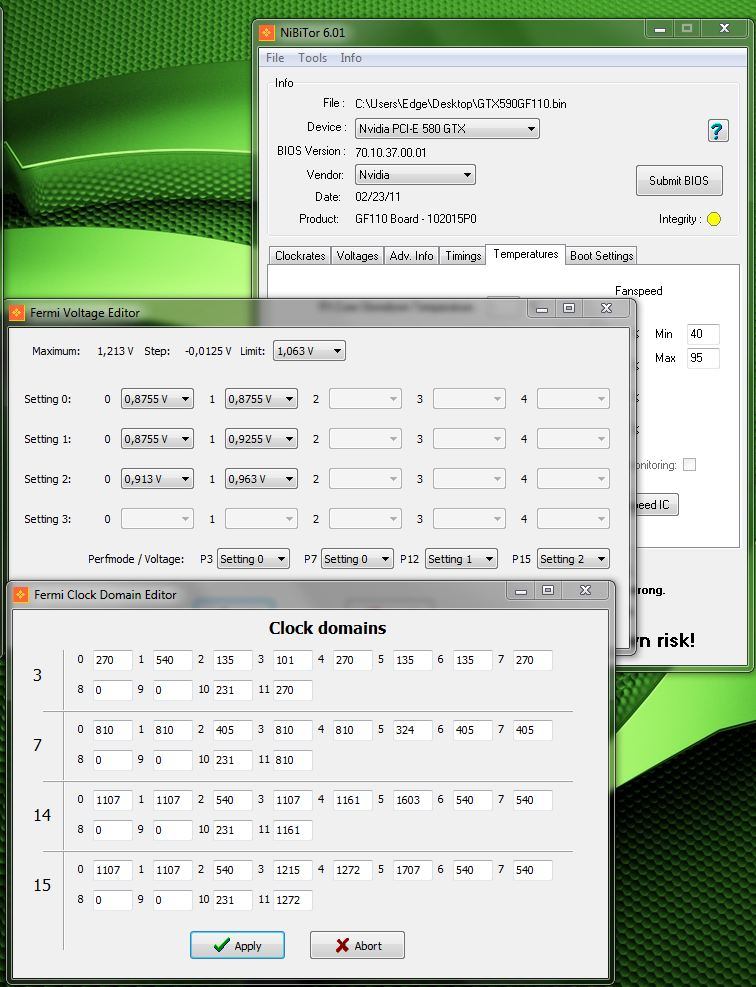Screen dimensions: 756x987
Task: Click perf level 3 domain 3 field (101)
Action: (293, 660)
